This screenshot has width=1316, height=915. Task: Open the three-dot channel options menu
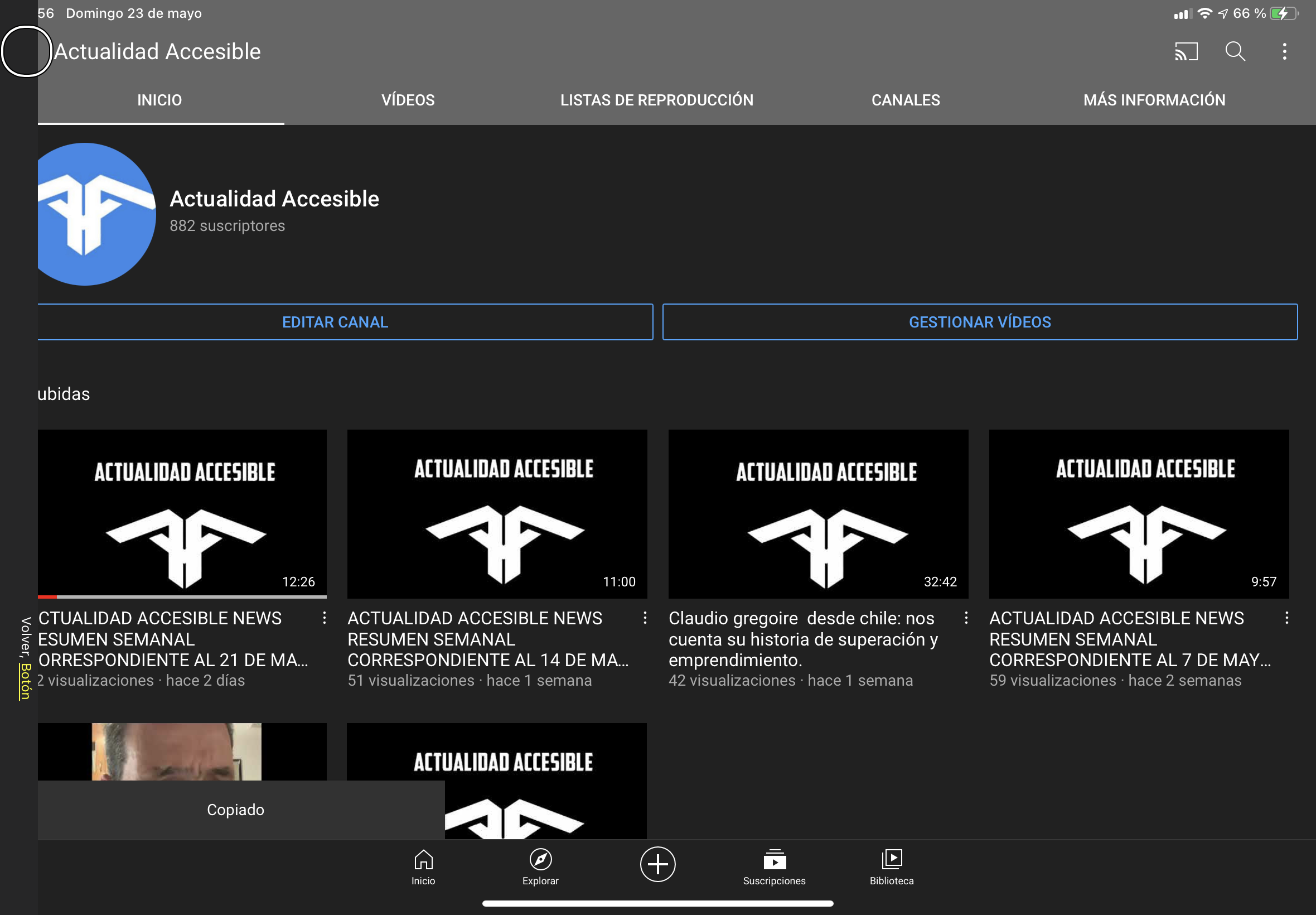point(1284,51)
